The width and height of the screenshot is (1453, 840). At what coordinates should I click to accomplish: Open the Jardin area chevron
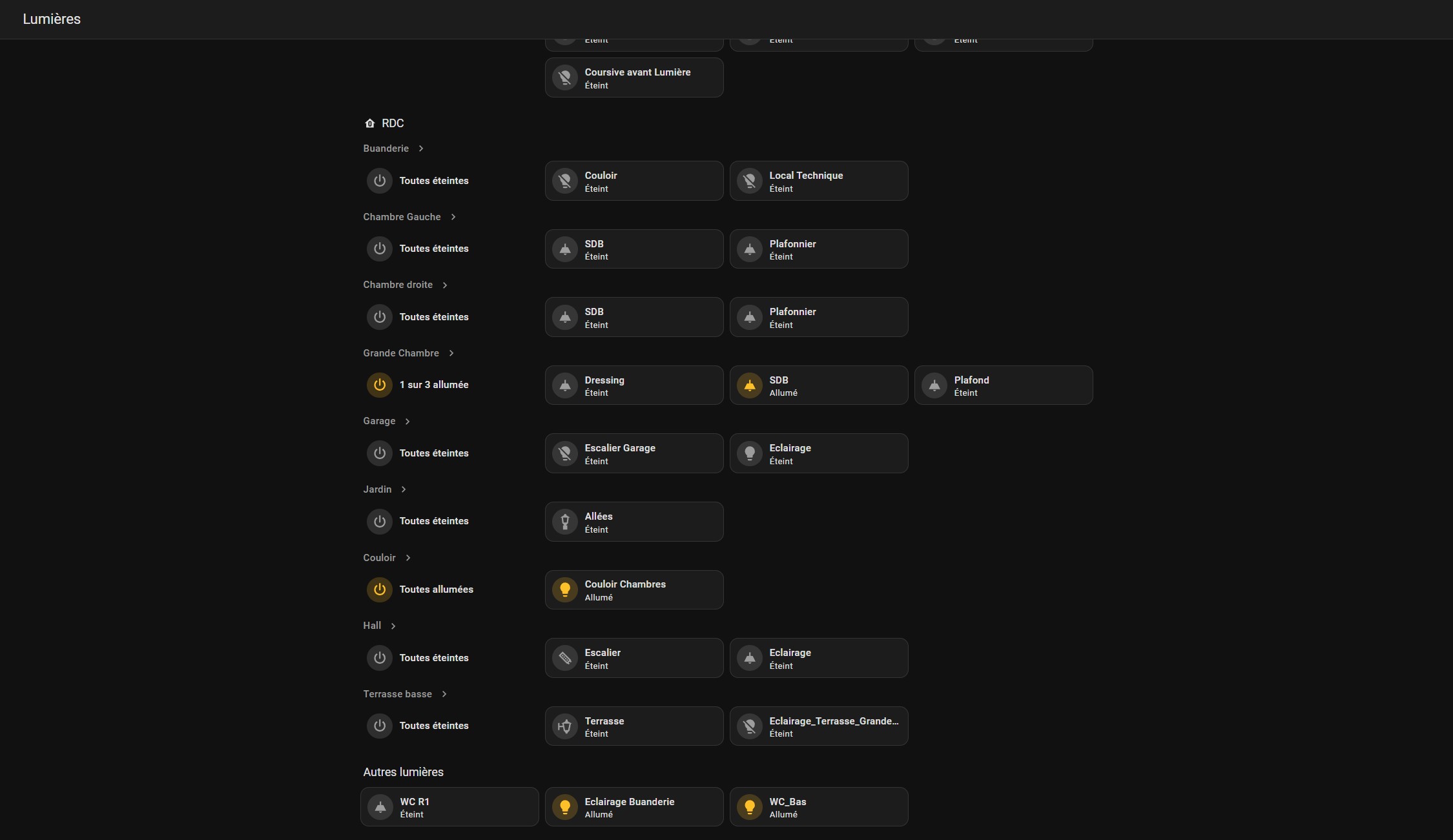[x=404, y=489]
